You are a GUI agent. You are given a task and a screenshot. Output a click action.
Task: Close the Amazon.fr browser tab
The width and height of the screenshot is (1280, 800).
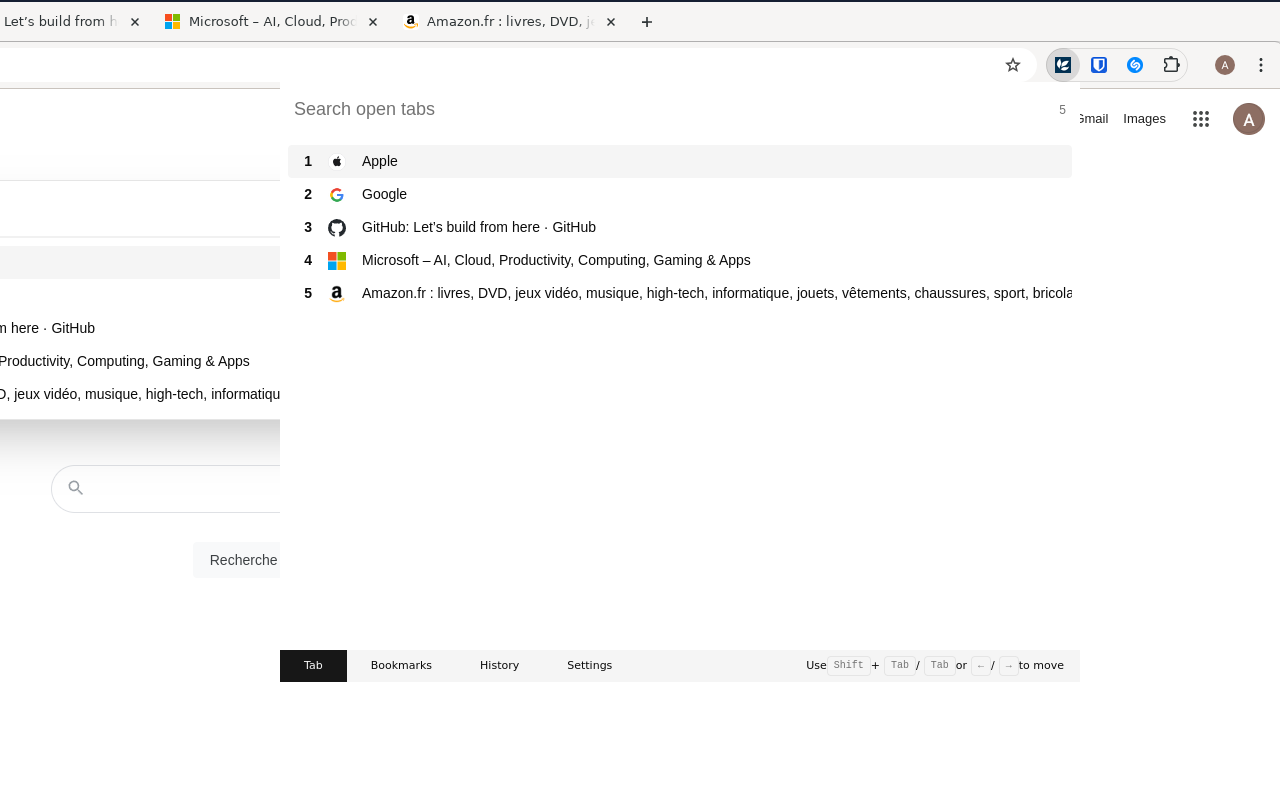(x=611, y=22)
